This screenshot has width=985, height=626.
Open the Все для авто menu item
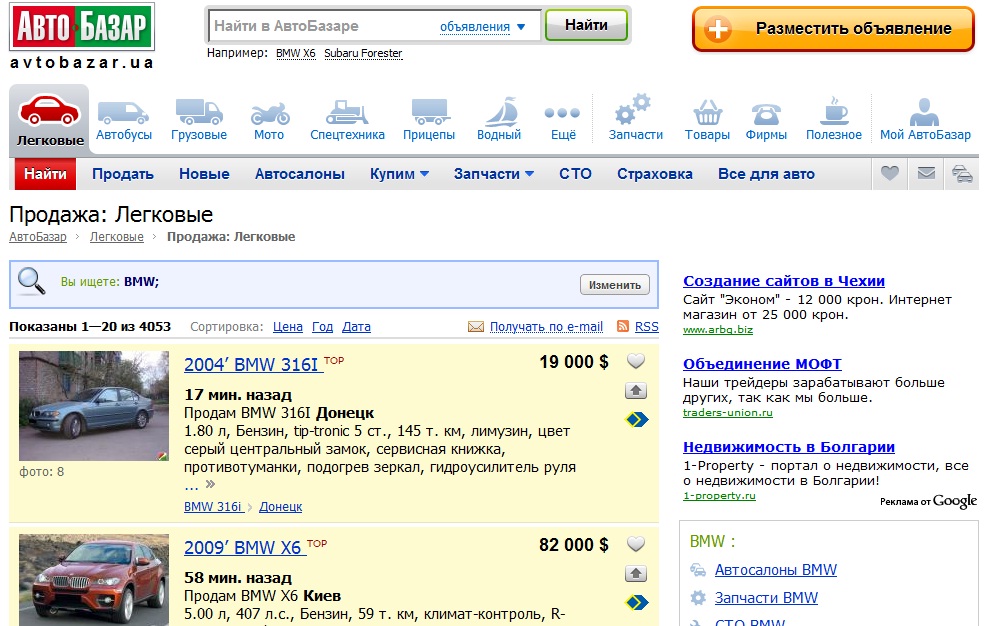(766, 174)
